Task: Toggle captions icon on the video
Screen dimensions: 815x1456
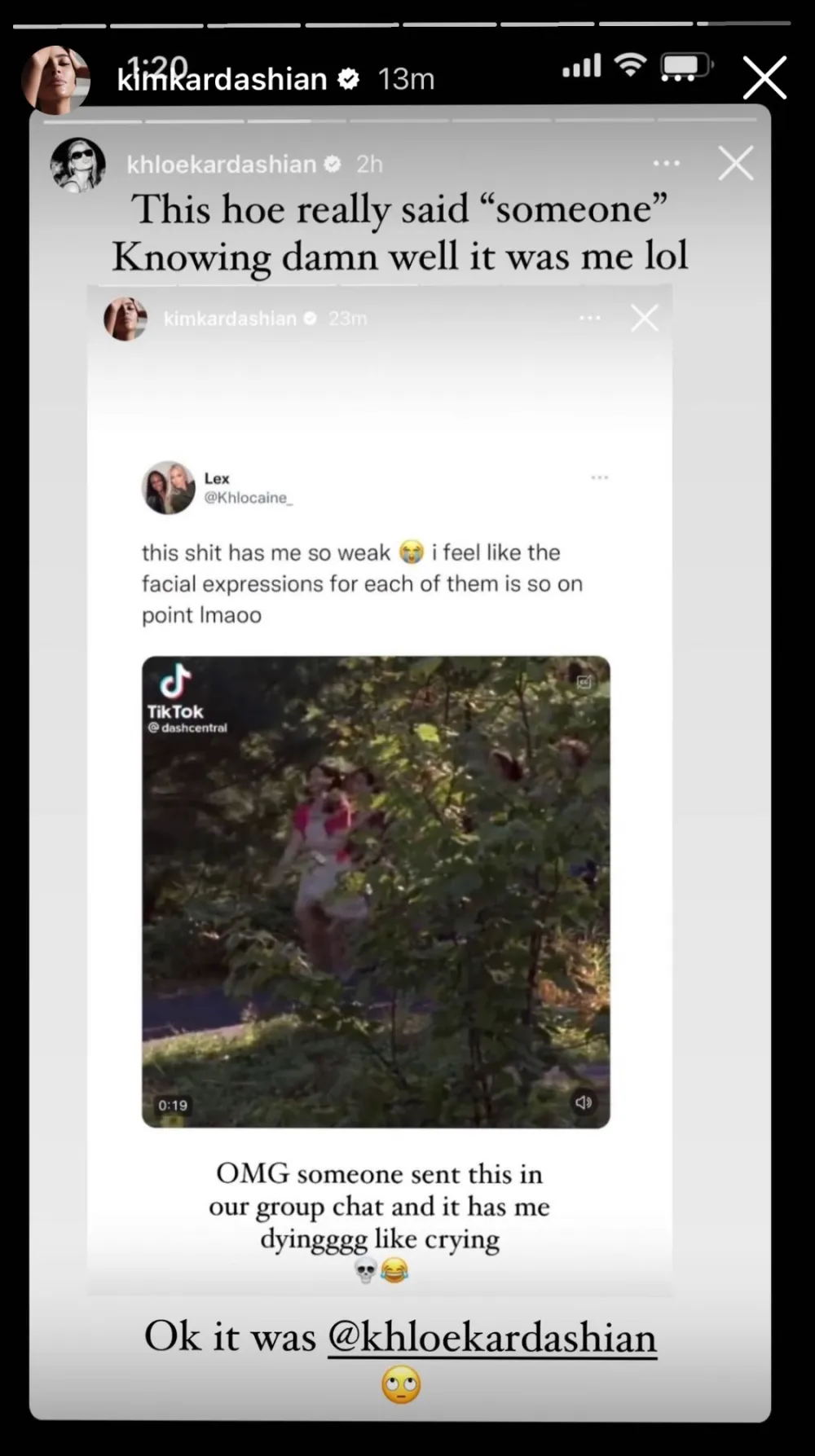Action: pos(584,682)
